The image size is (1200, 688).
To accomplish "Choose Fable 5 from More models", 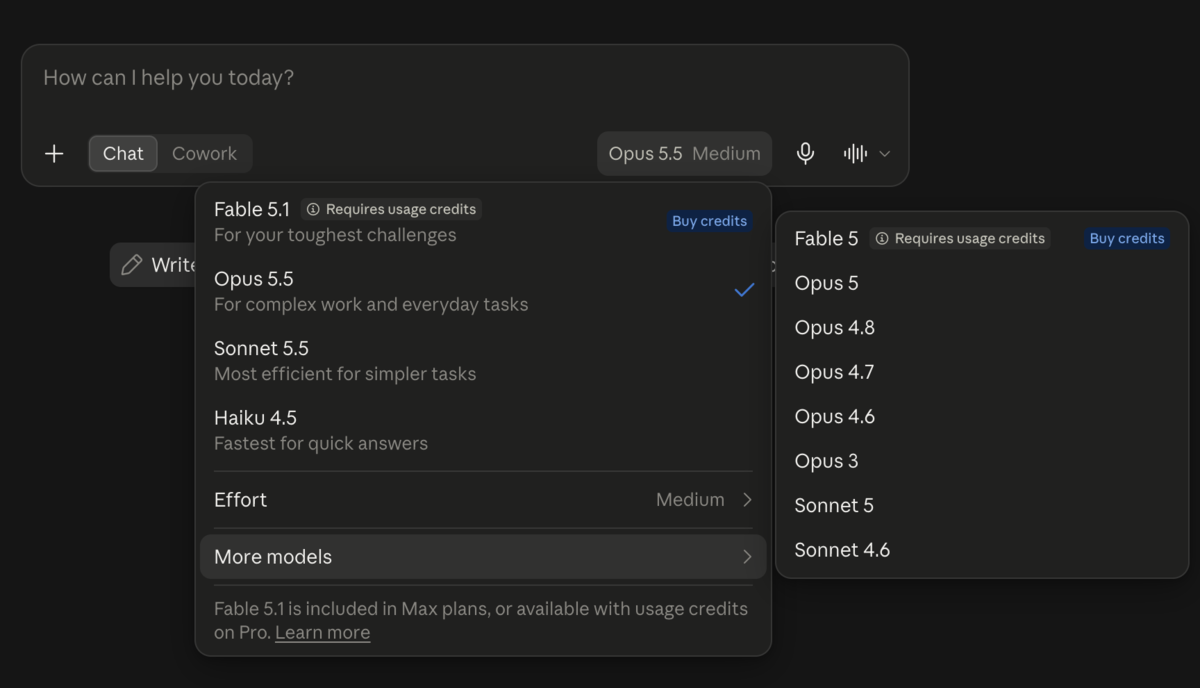I will coord(981,238).
